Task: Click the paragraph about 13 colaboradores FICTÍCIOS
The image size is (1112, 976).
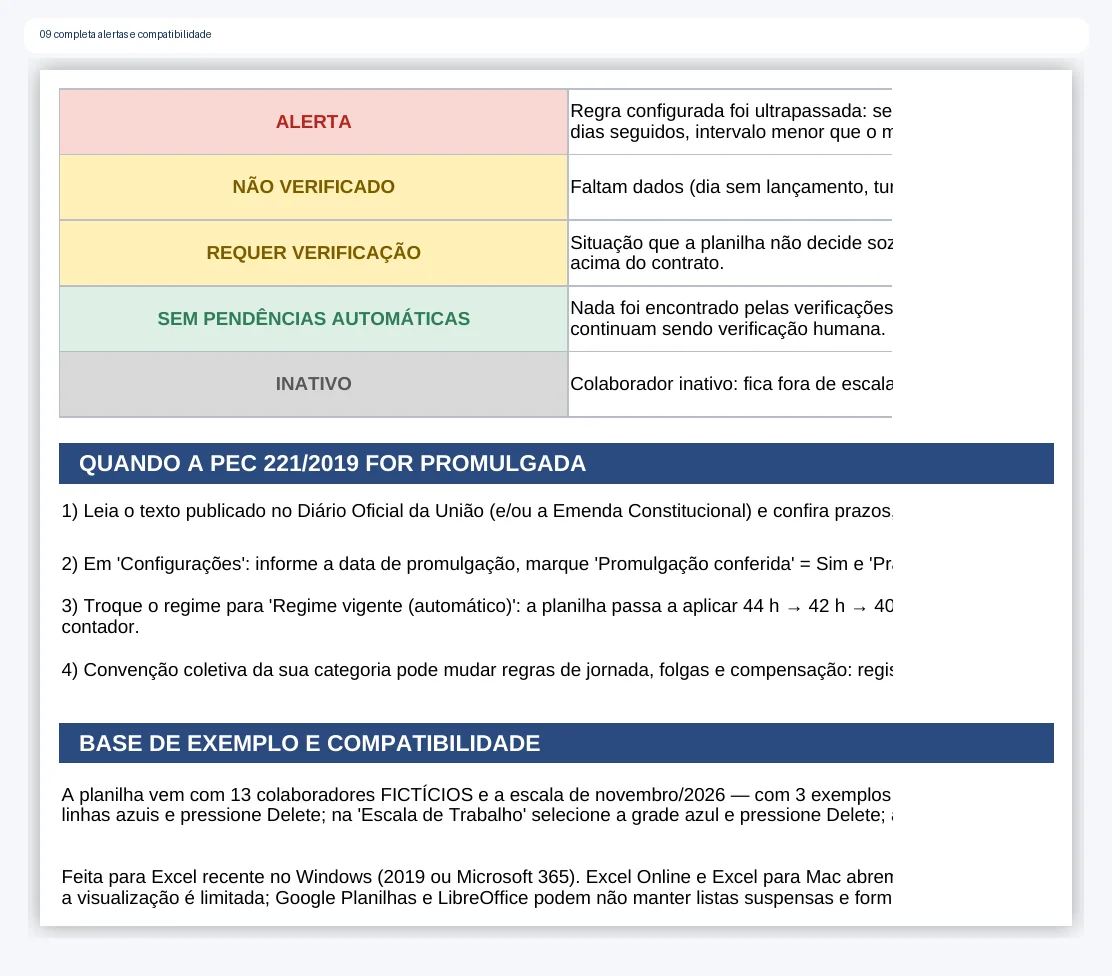Action: 477,805
